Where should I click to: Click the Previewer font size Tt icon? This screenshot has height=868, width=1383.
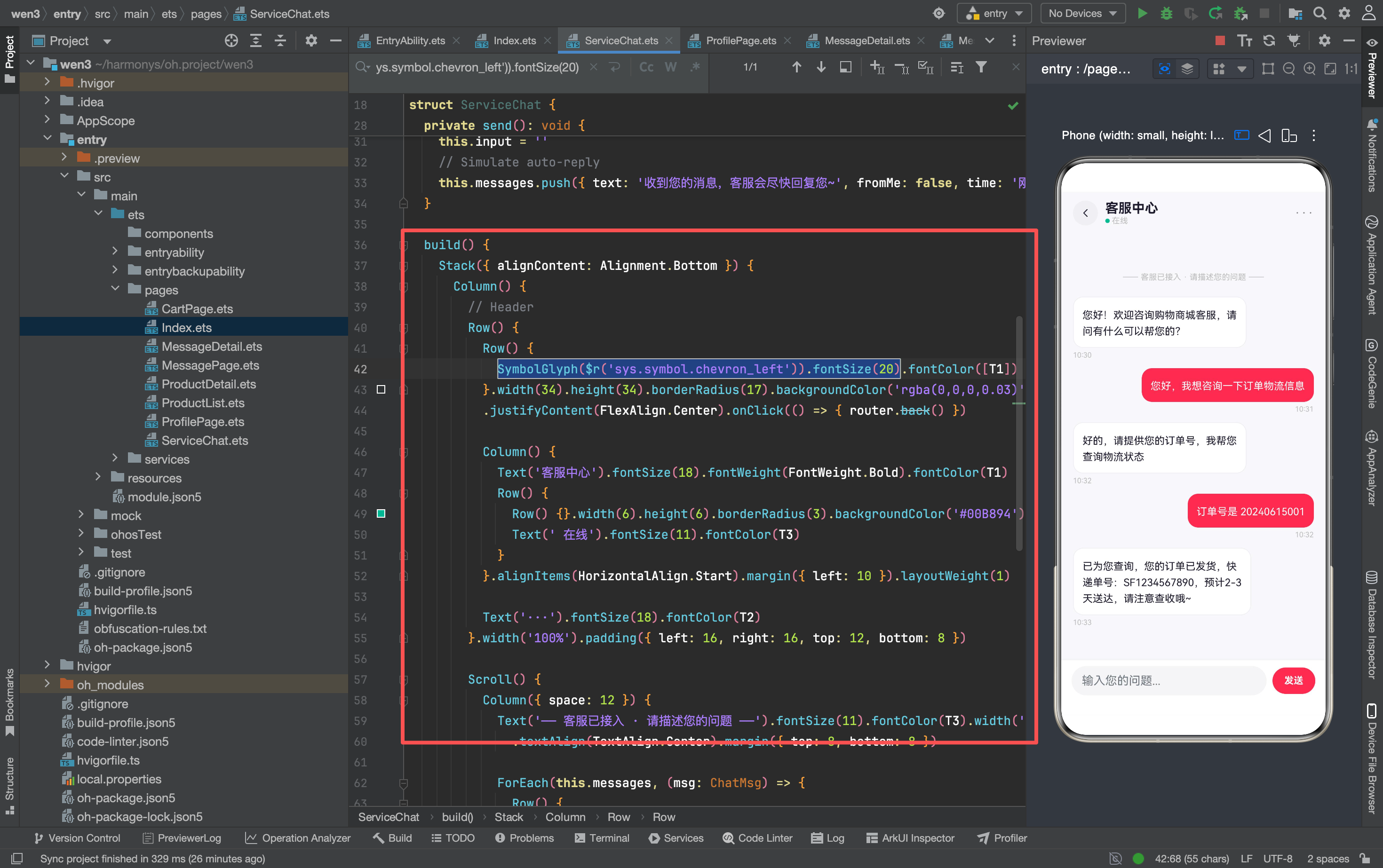click(x=1244, y=40)
